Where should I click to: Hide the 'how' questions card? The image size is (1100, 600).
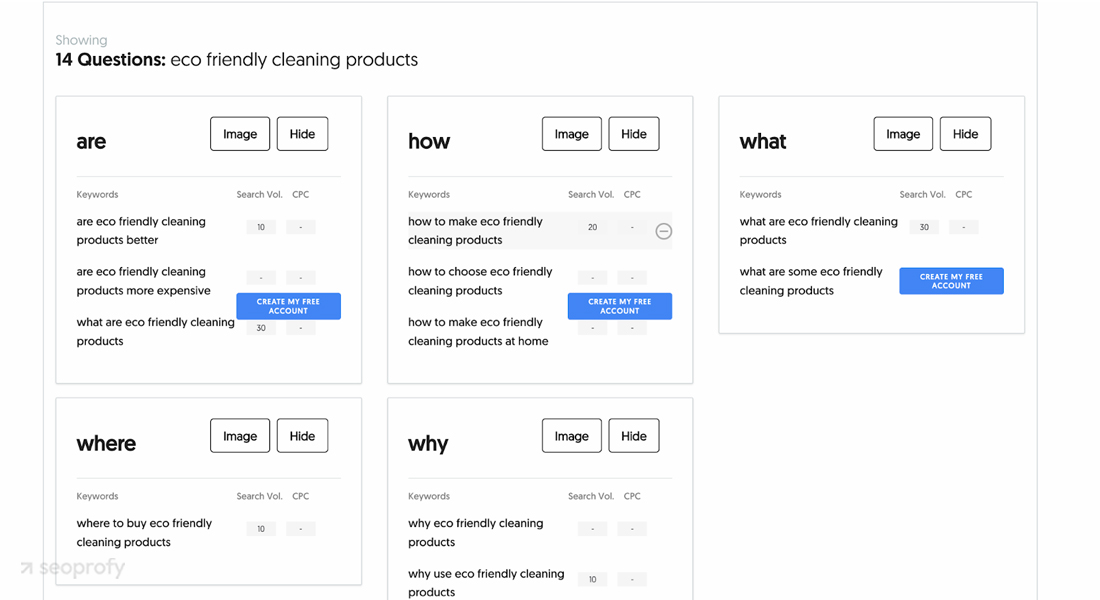633,134
